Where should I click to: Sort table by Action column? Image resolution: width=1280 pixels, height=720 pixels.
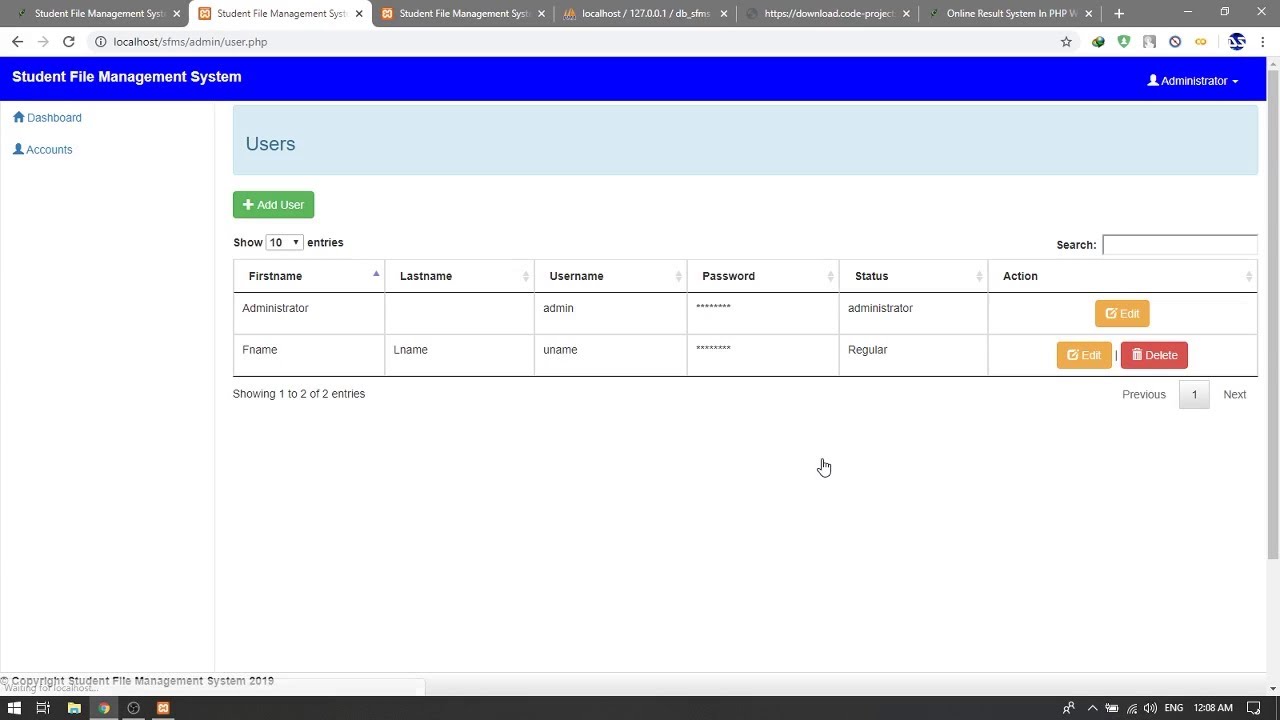[x=1122, y=276]
